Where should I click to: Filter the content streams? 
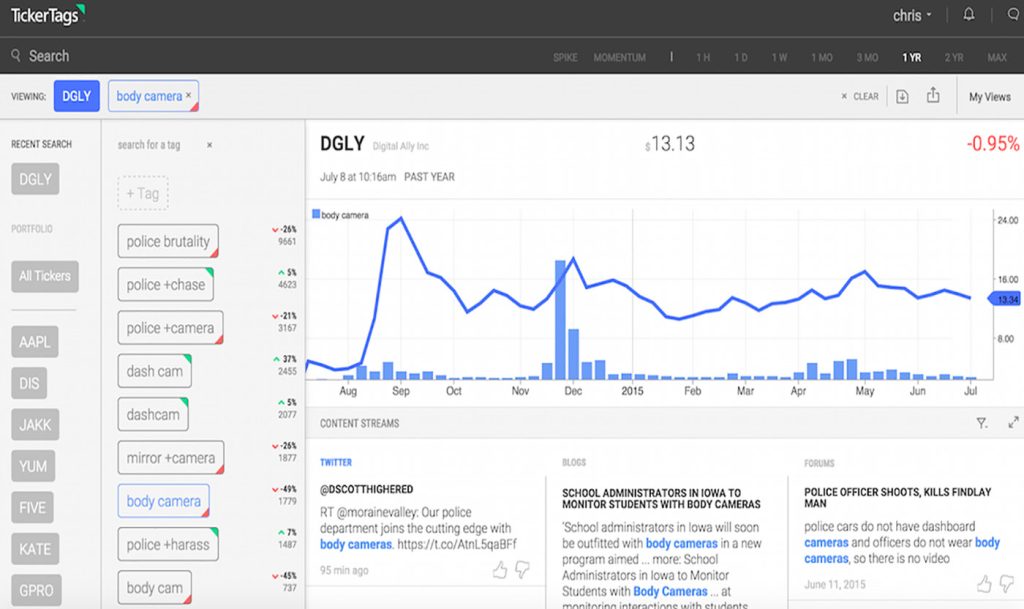(x=982, y=423)
